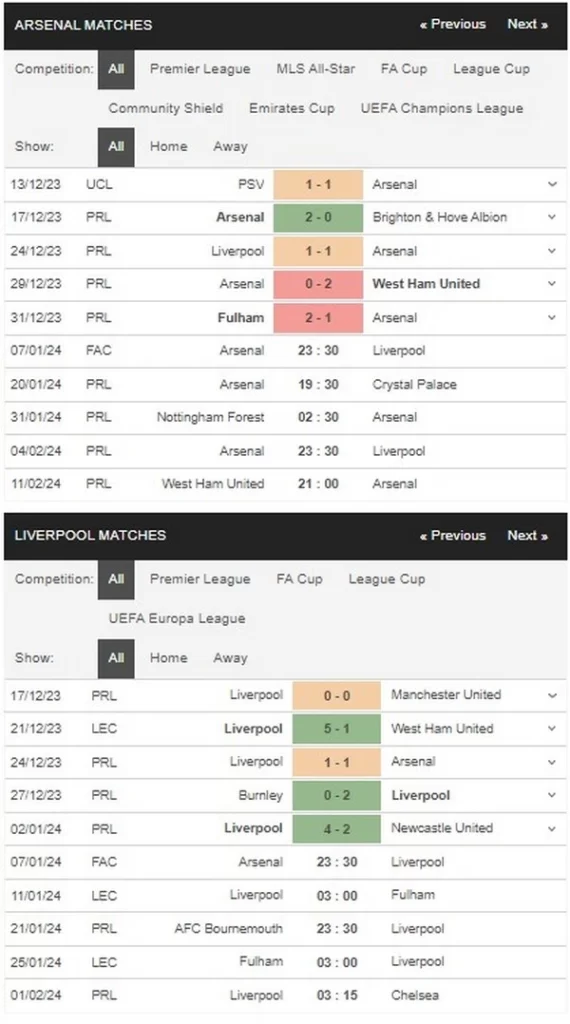Filter Liverpool matches by UEFA Europa League
The image size is (570, 1024).
point(177,618)
